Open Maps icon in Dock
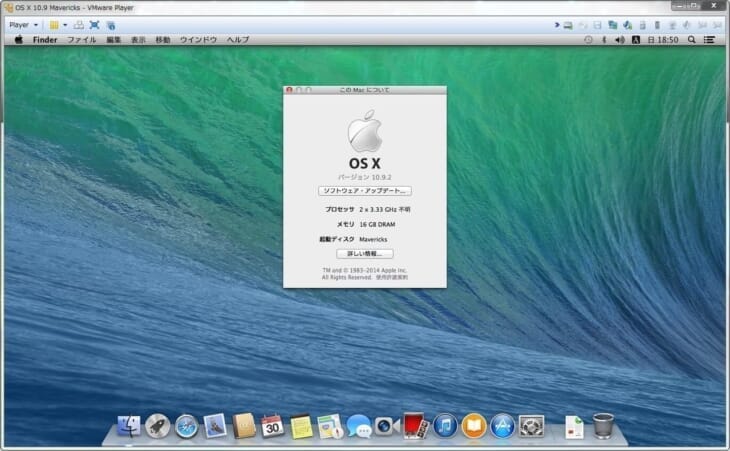 330,426
